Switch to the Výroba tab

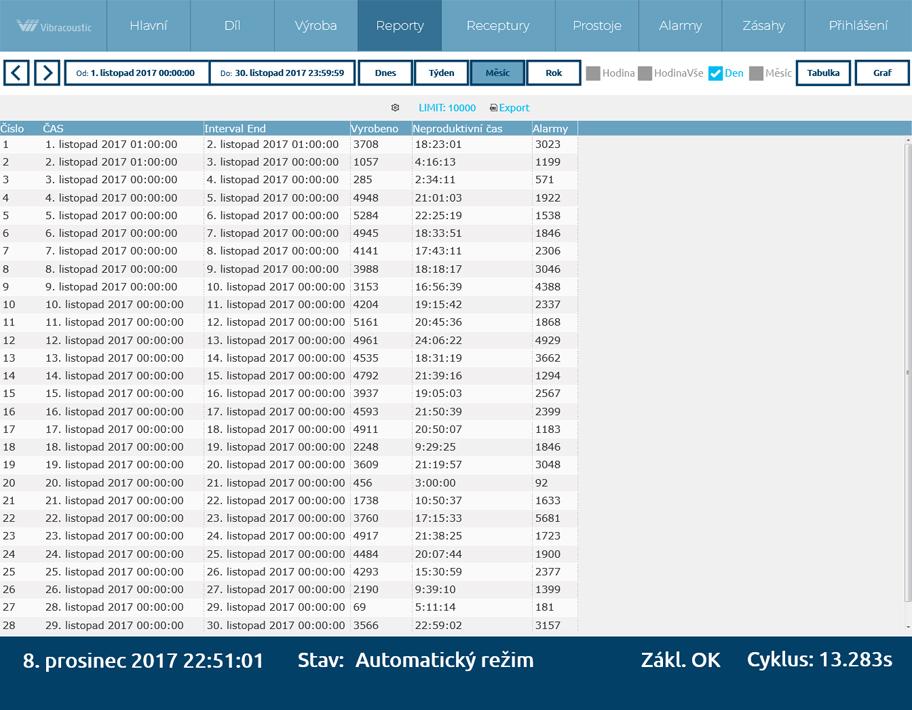pyautogui.click(x=316, y=26)
